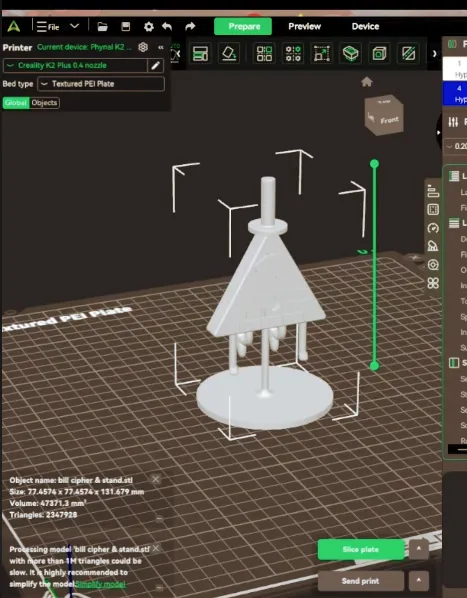The width and height of the screenshot is (467, 598).
Task: Click the Simplify model link
Action: [100, 584]
